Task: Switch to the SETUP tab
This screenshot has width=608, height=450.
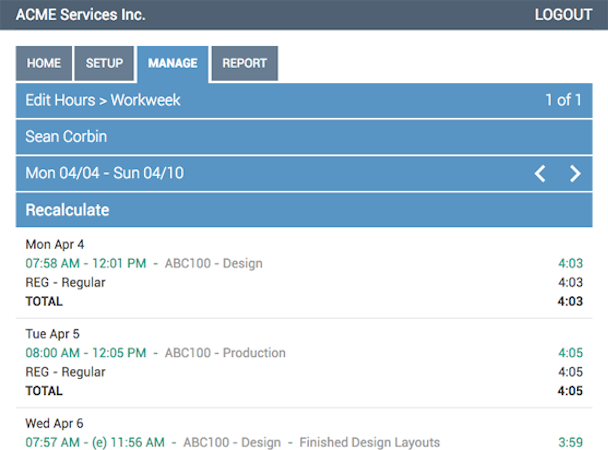Action: pos(104,63)
